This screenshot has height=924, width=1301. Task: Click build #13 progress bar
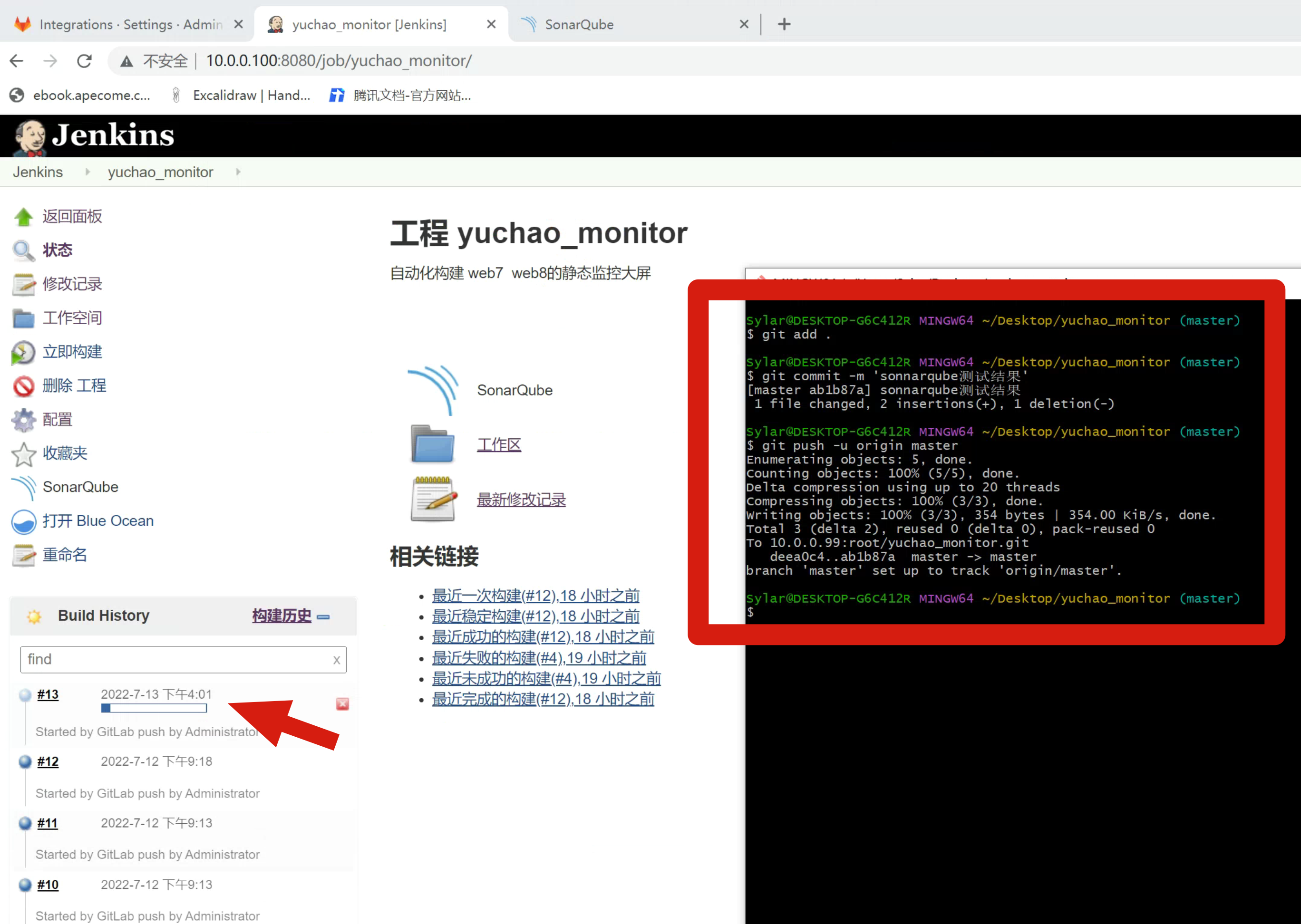pyautogui.click(x=154, y=708)
